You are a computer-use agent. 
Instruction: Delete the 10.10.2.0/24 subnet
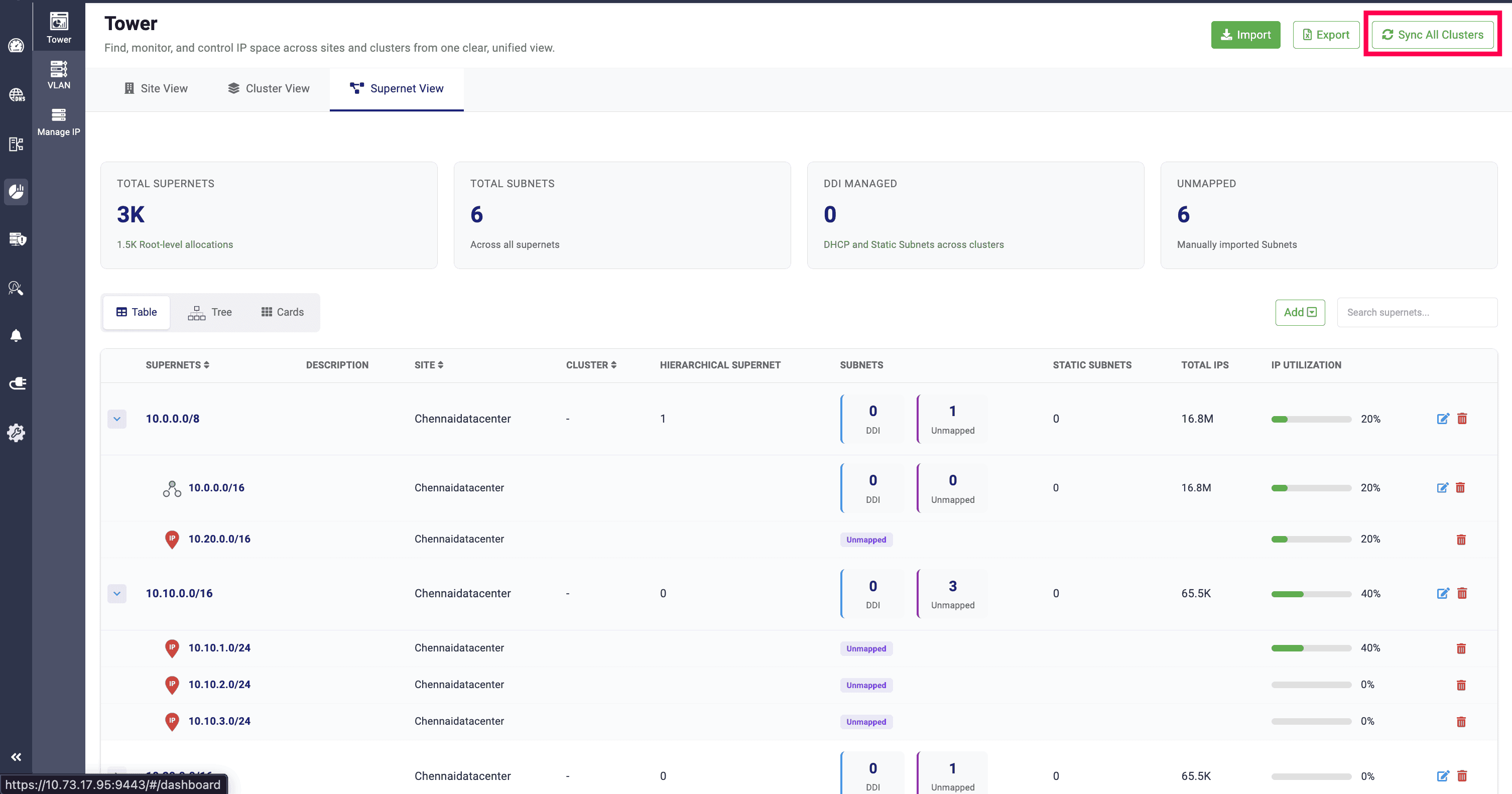1461,685
